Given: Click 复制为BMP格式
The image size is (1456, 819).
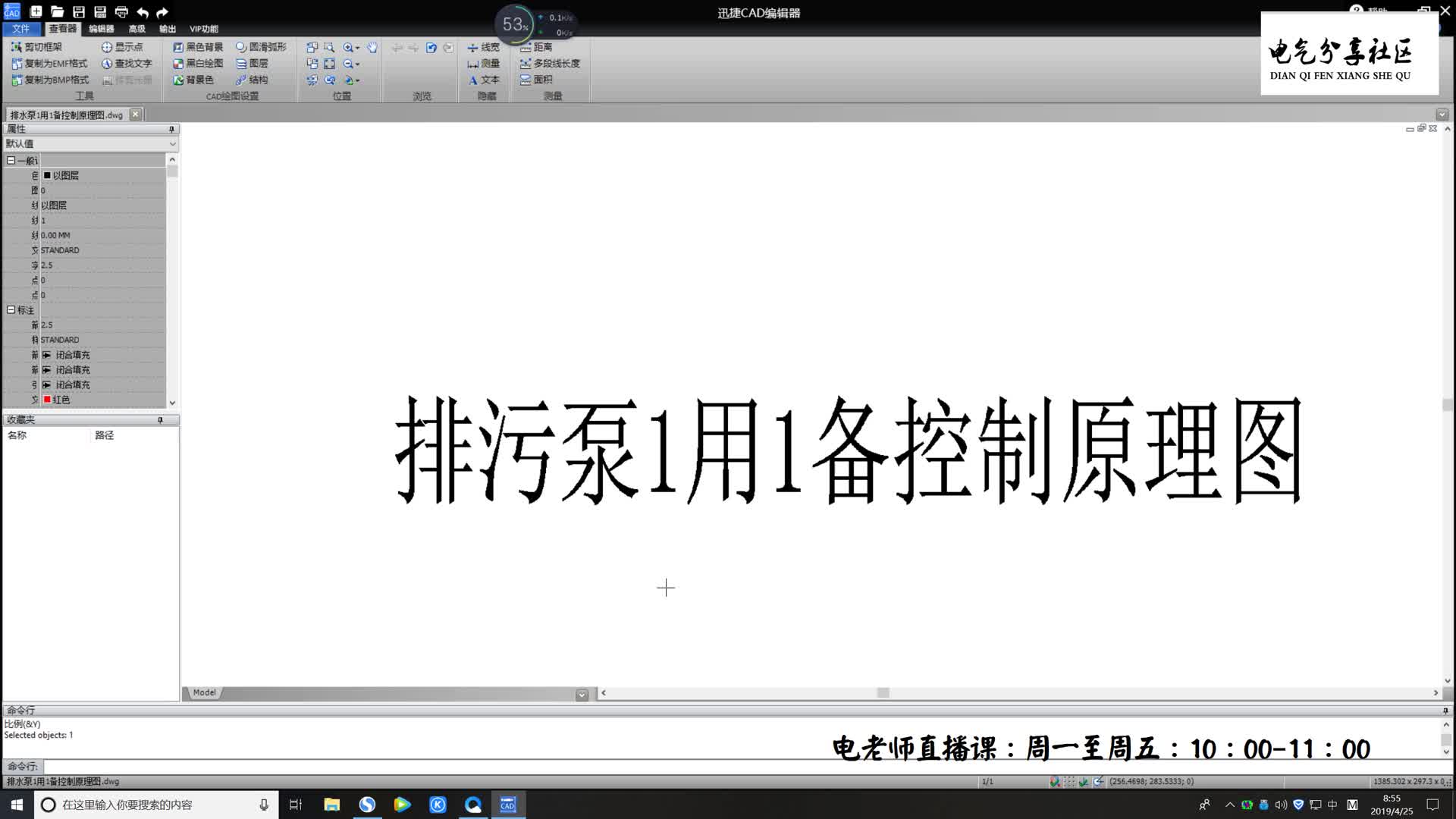Looking at the screenshot, I should pyautogui.click(x=49, y=80).
